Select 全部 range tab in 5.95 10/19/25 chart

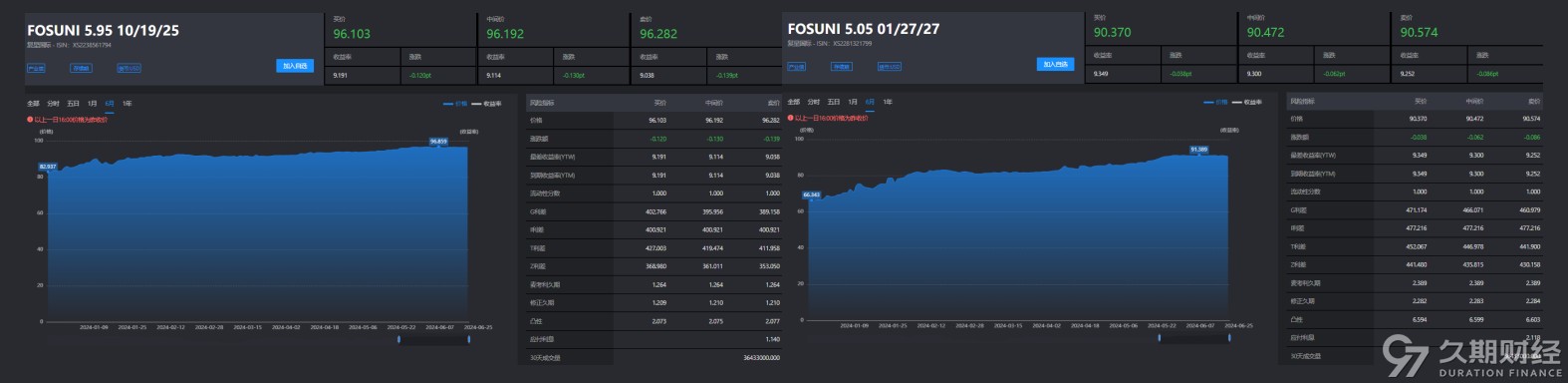33,104
